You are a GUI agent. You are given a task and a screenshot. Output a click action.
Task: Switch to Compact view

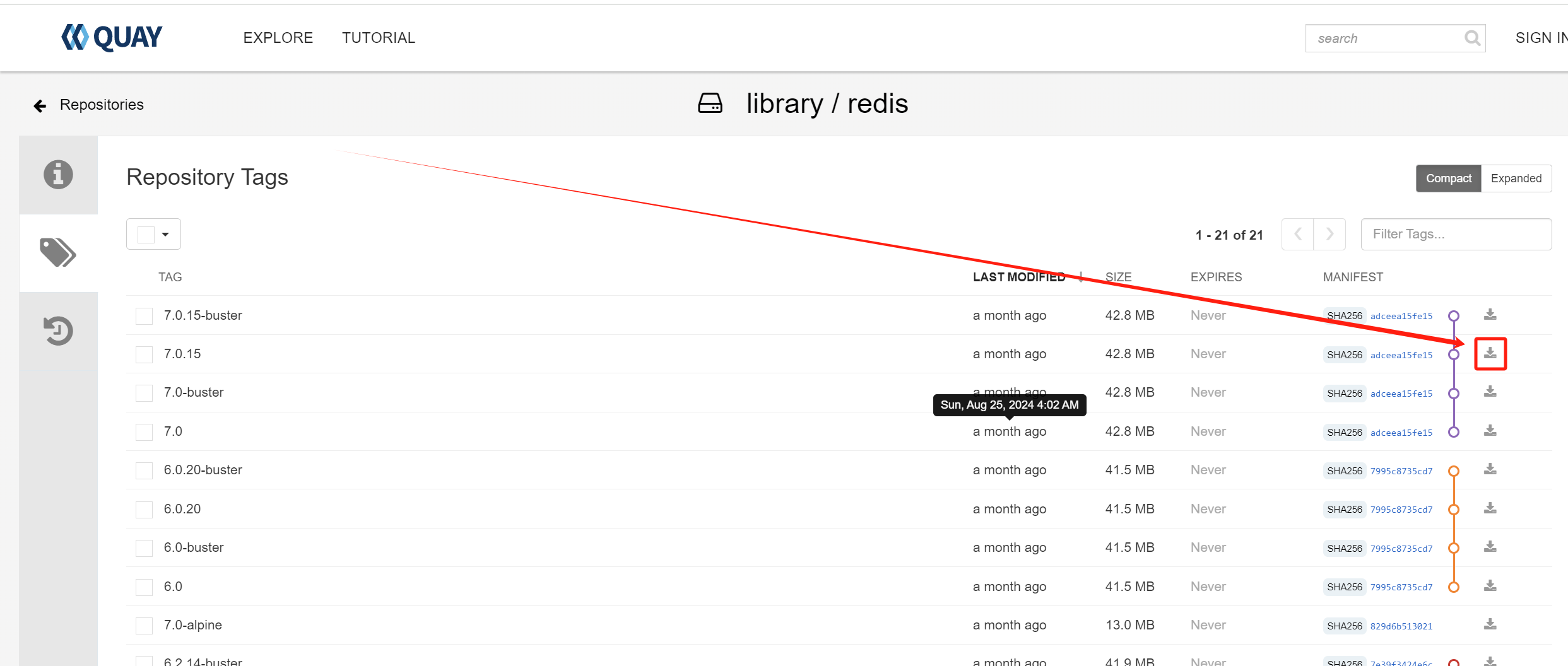pyautogui.click(x=1448, y=178)
